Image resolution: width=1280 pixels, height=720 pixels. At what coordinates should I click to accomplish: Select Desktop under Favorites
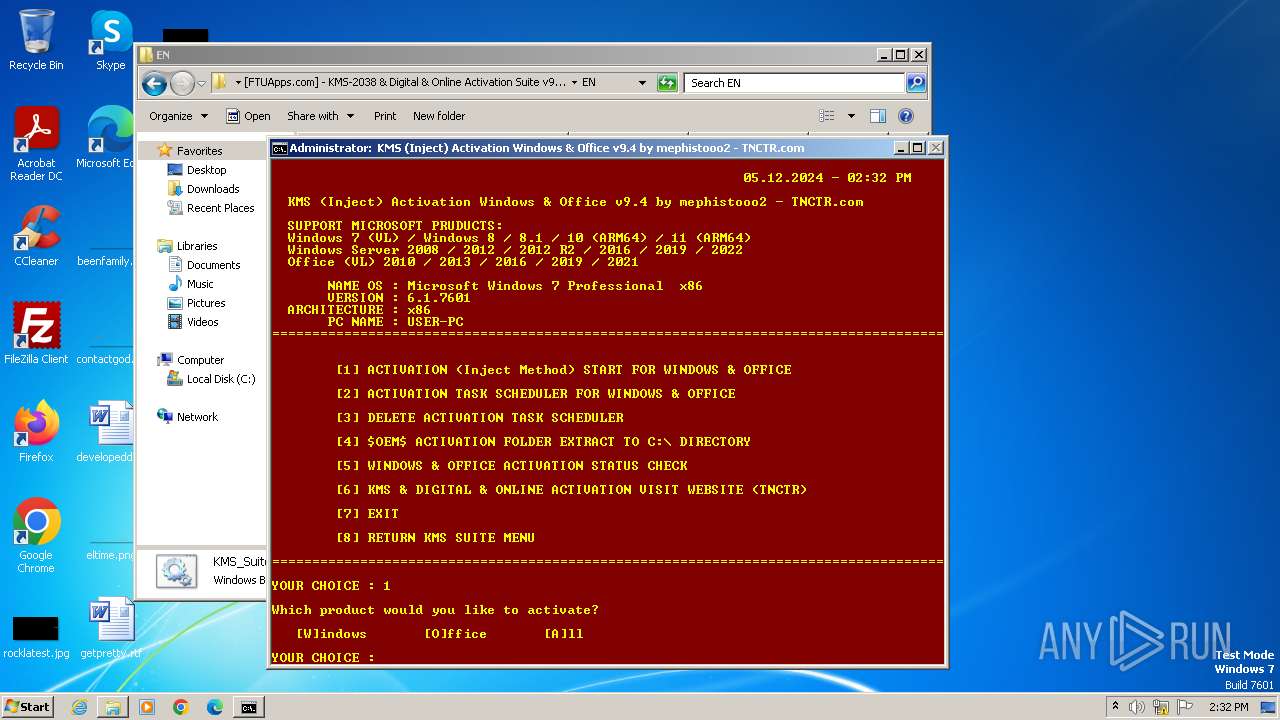click(x=206, y=170)
